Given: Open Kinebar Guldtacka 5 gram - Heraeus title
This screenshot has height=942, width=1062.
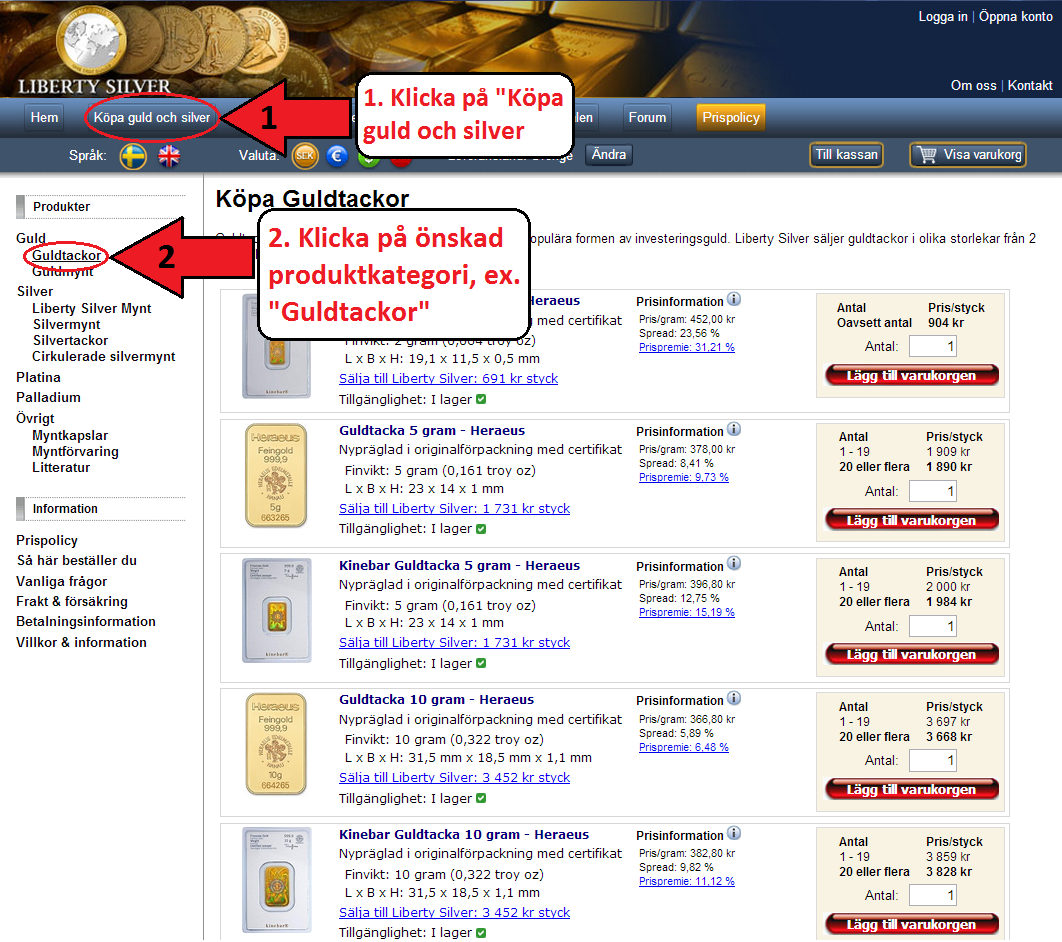Looking at the screenshot, I should pos(459,565).
